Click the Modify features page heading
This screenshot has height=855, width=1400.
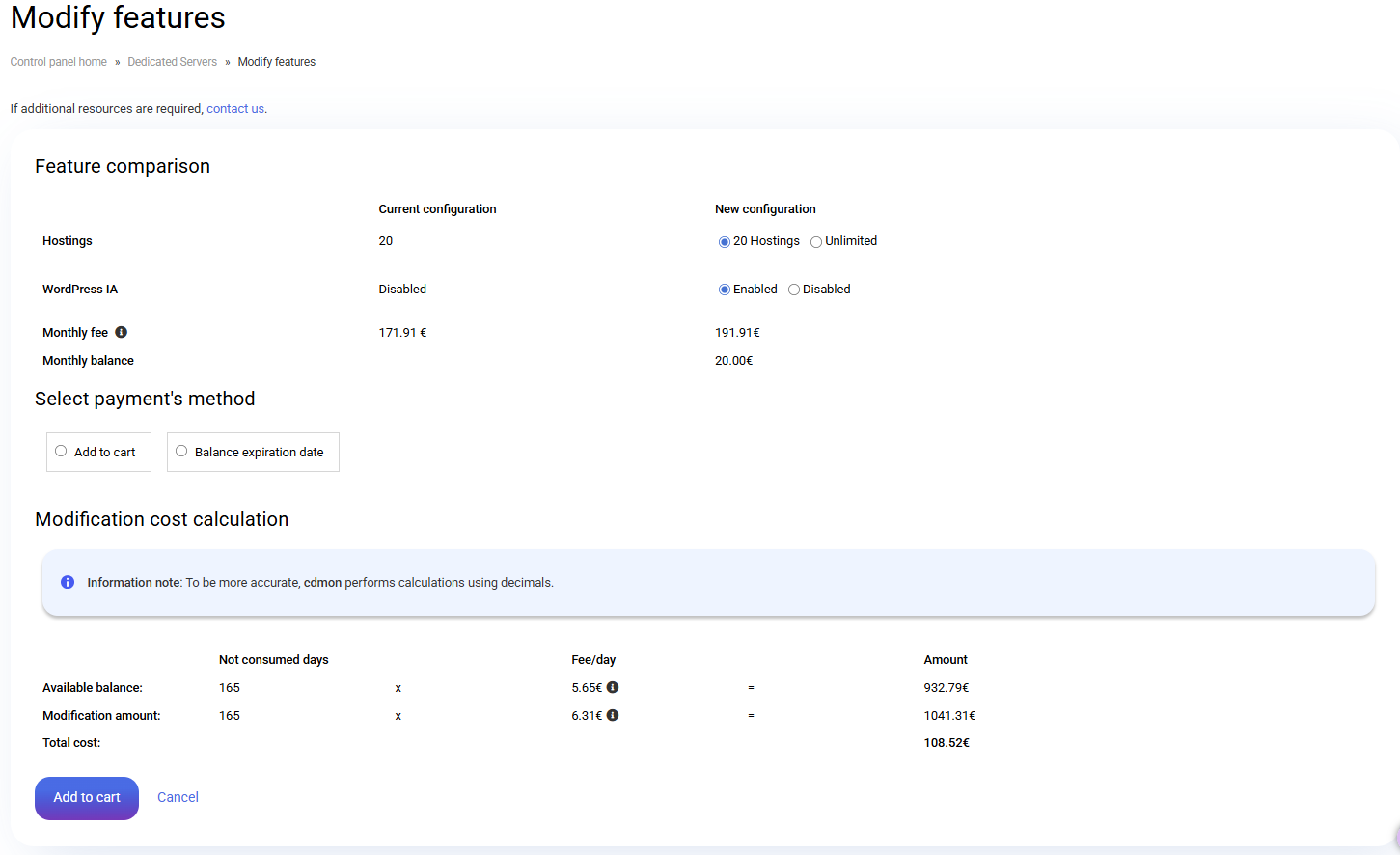[x=118, y=17]
